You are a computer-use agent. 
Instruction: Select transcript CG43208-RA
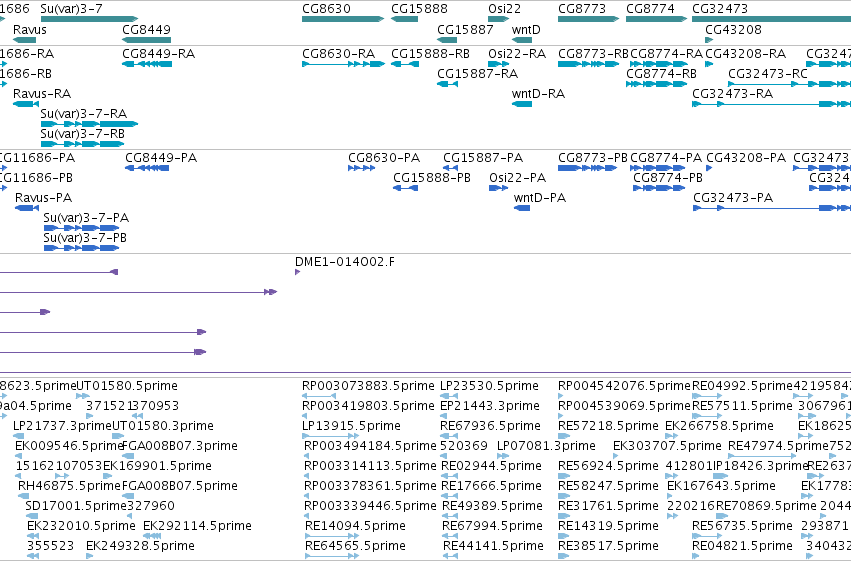click(709, 64)
